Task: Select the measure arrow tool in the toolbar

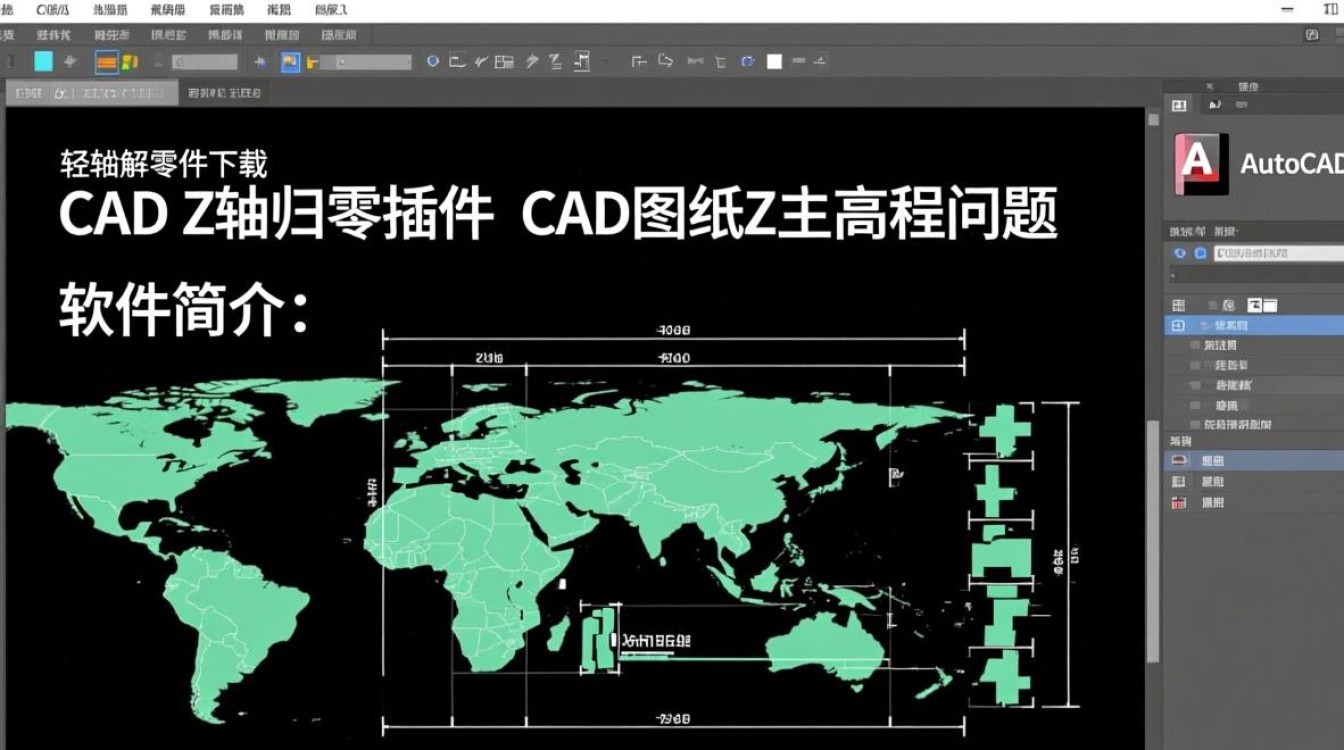Action: coord(532,62)
